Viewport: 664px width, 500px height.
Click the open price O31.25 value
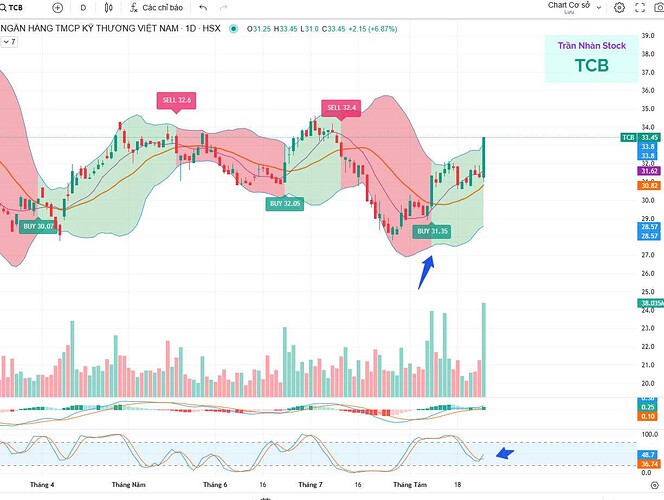click(259, 29)
